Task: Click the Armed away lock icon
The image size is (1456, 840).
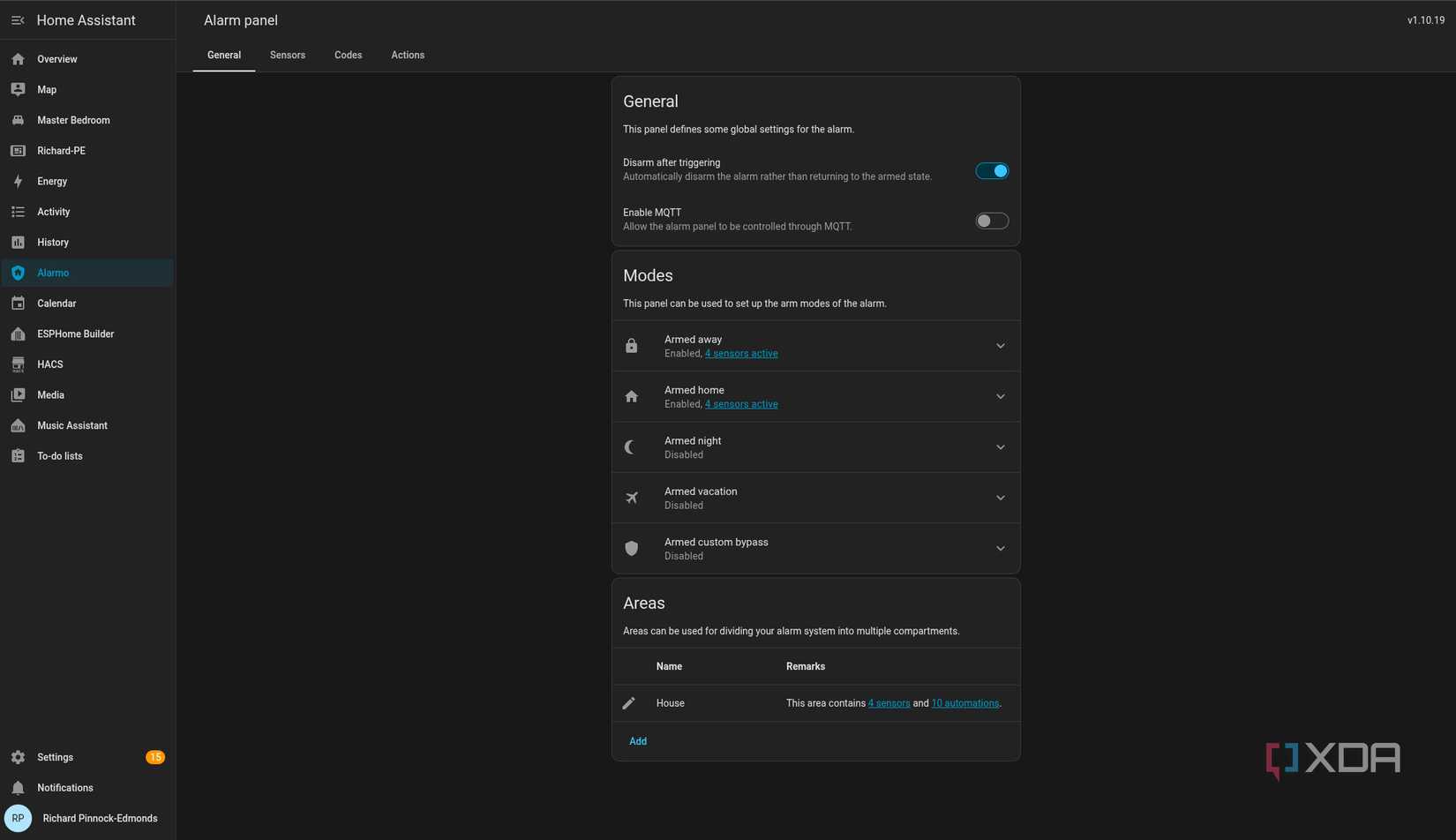Action: [x=632, y=346]
